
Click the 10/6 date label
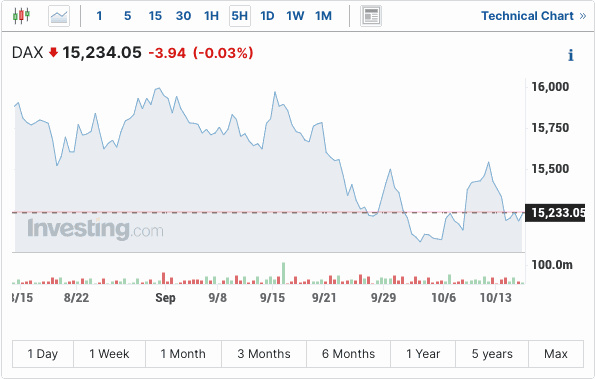click(x=444, y=298)
